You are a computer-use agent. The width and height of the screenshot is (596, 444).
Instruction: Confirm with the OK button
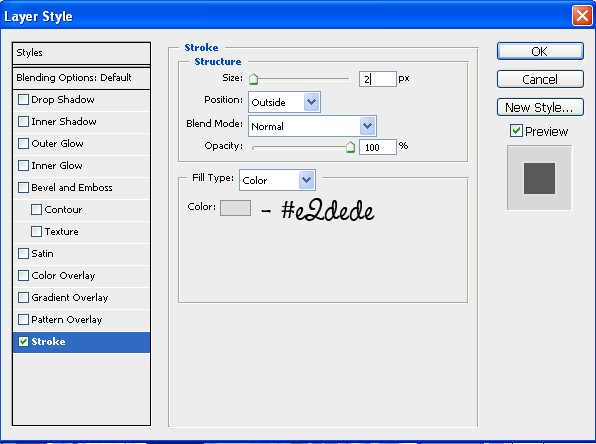[x=540, y=51]
